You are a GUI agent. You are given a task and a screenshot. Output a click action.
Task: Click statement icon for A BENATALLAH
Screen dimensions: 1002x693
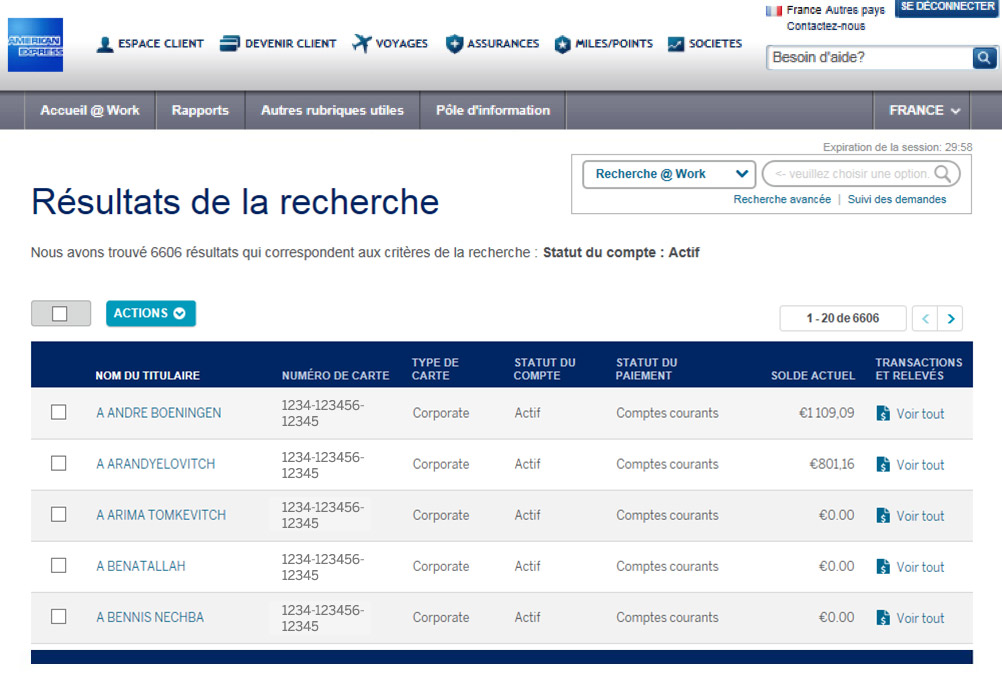[883, 566]
